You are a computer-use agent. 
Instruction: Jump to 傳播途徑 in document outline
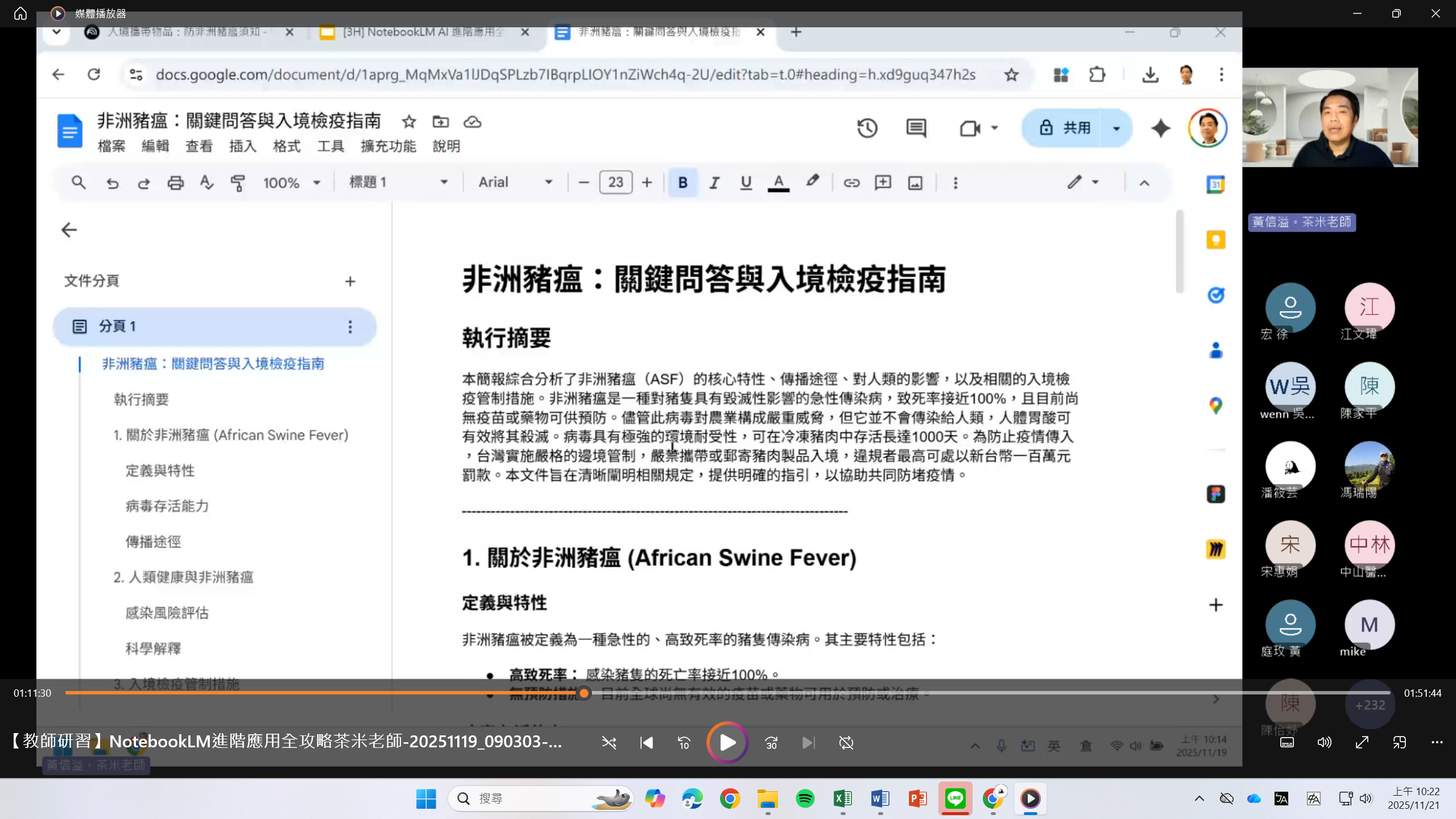(x=153, y=541)
